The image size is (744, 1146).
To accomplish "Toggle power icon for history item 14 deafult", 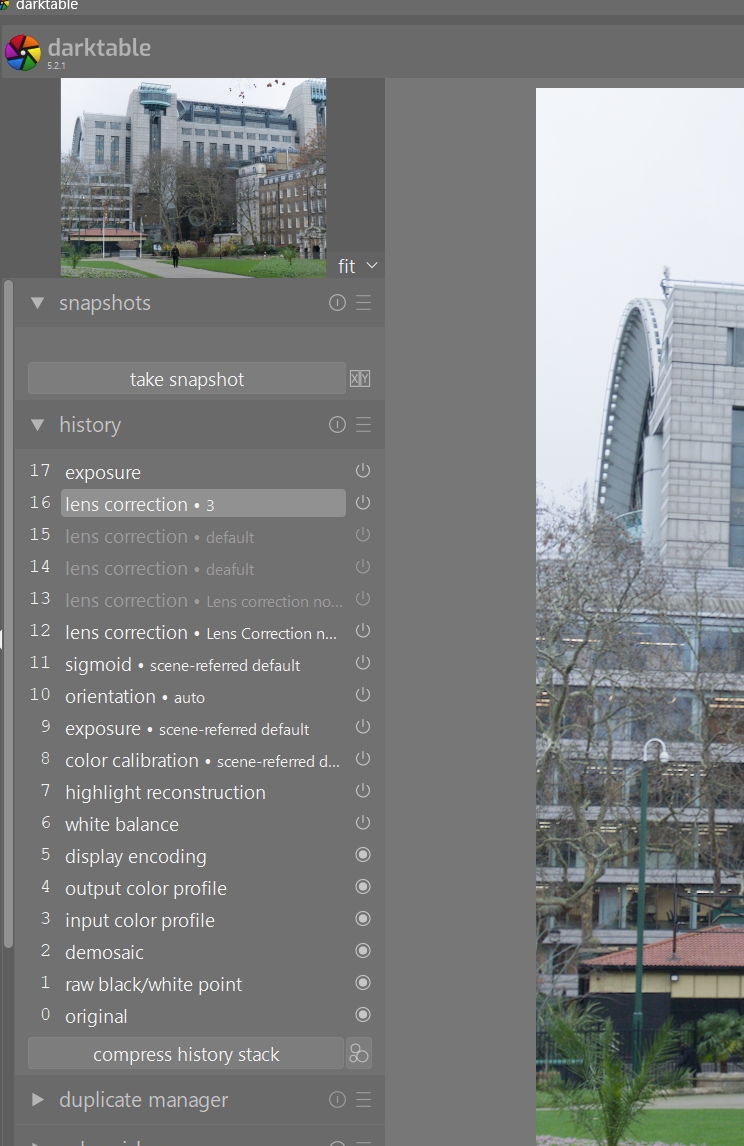I will tap(362, 567).
